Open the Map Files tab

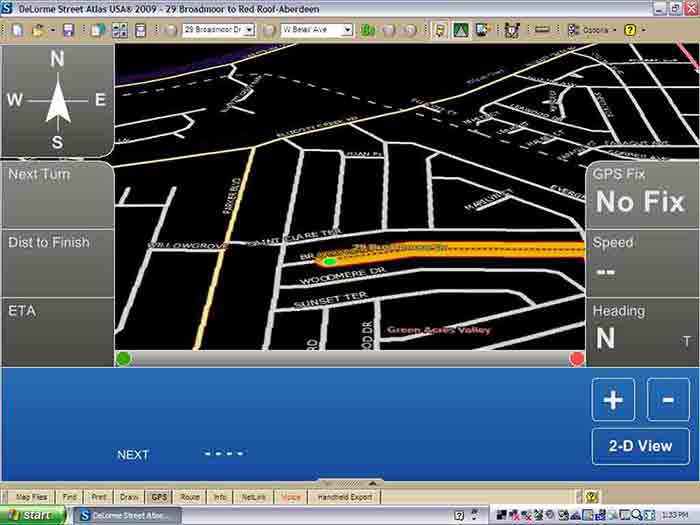tap(32, 496)
